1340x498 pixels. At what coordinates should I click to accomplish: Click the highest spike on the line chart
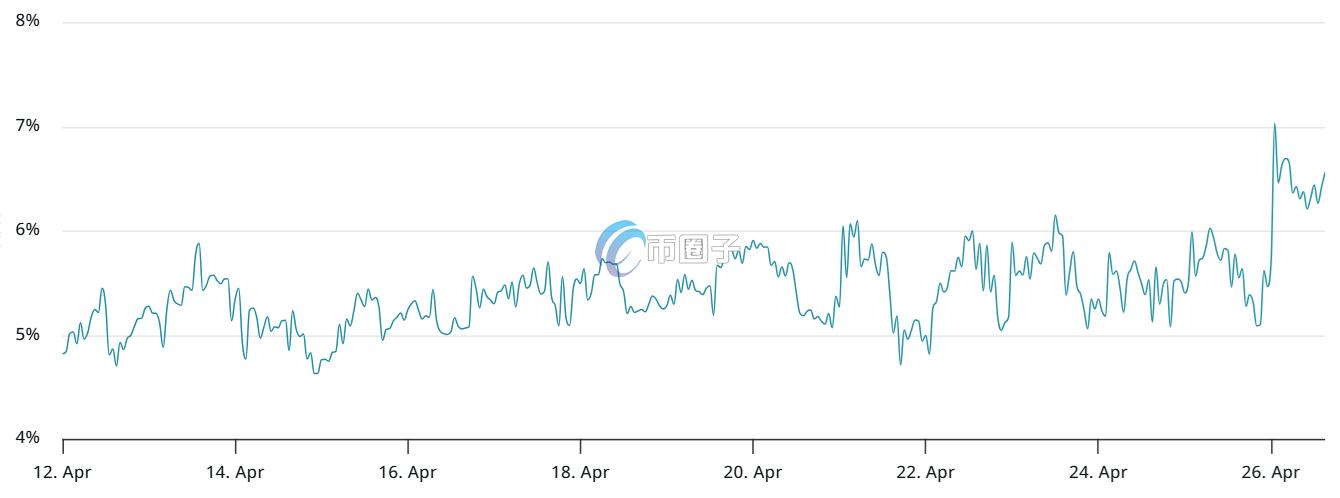click(x=1274, y=125)
